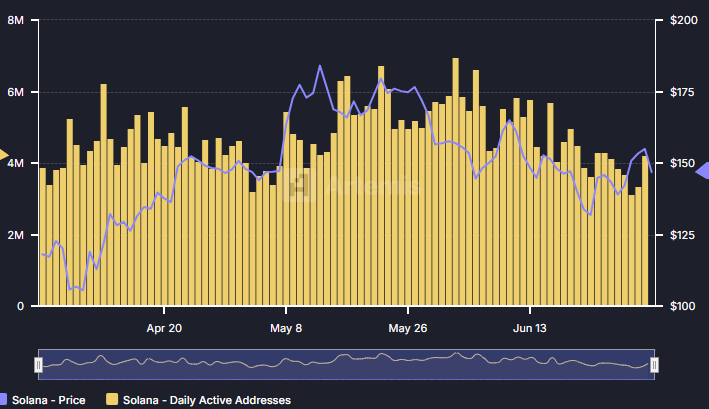Click the range selector preview strip
The image size is (709, 409).
[346, 364]
